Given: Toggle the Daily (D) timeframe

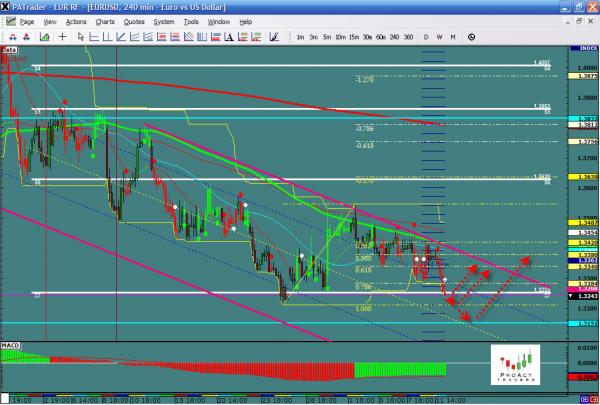Looking at the screenshot, I should coord(426,37).
